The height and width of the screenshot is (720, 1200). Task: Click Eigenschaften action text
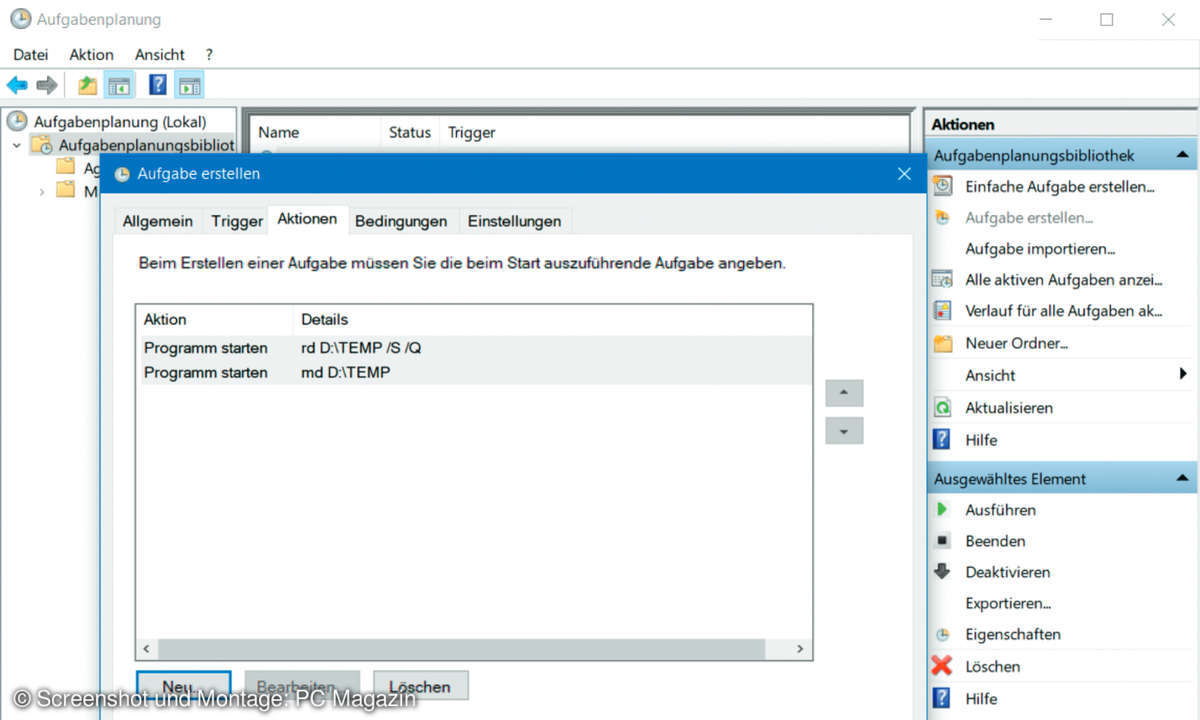pyautogui.click(x=1013, y=634)
